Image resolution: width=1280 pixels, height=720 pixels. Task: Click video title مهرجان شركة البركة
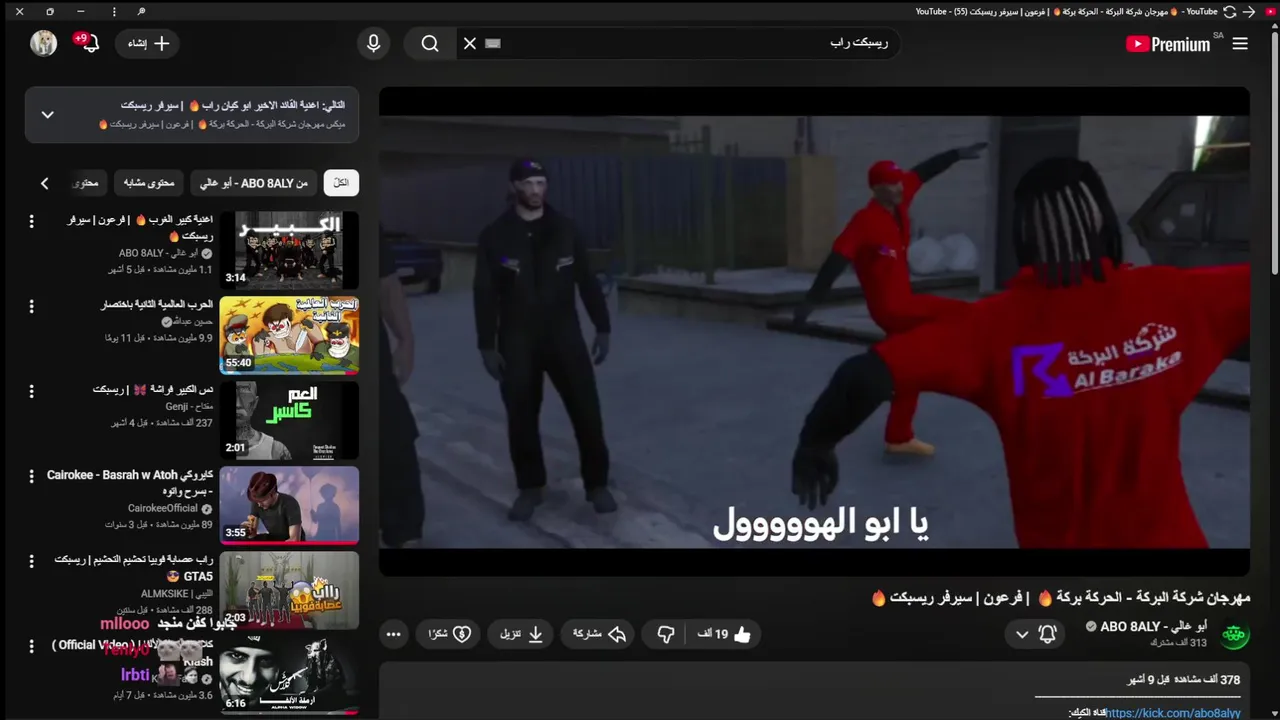(x=1061, y=598)
